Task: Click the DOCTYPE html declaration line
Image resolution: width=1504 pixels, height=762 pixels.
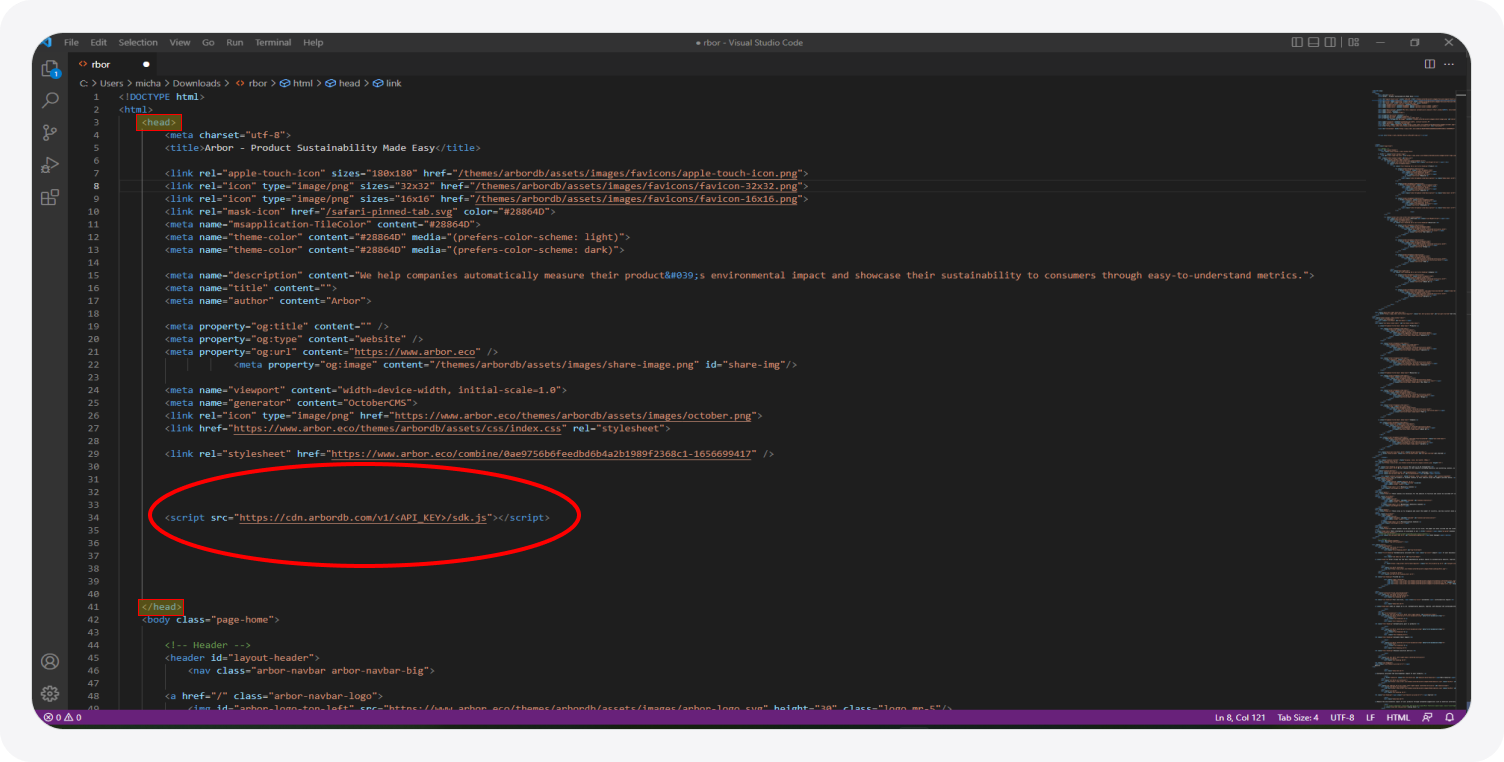Action: (x=162, y=97)
